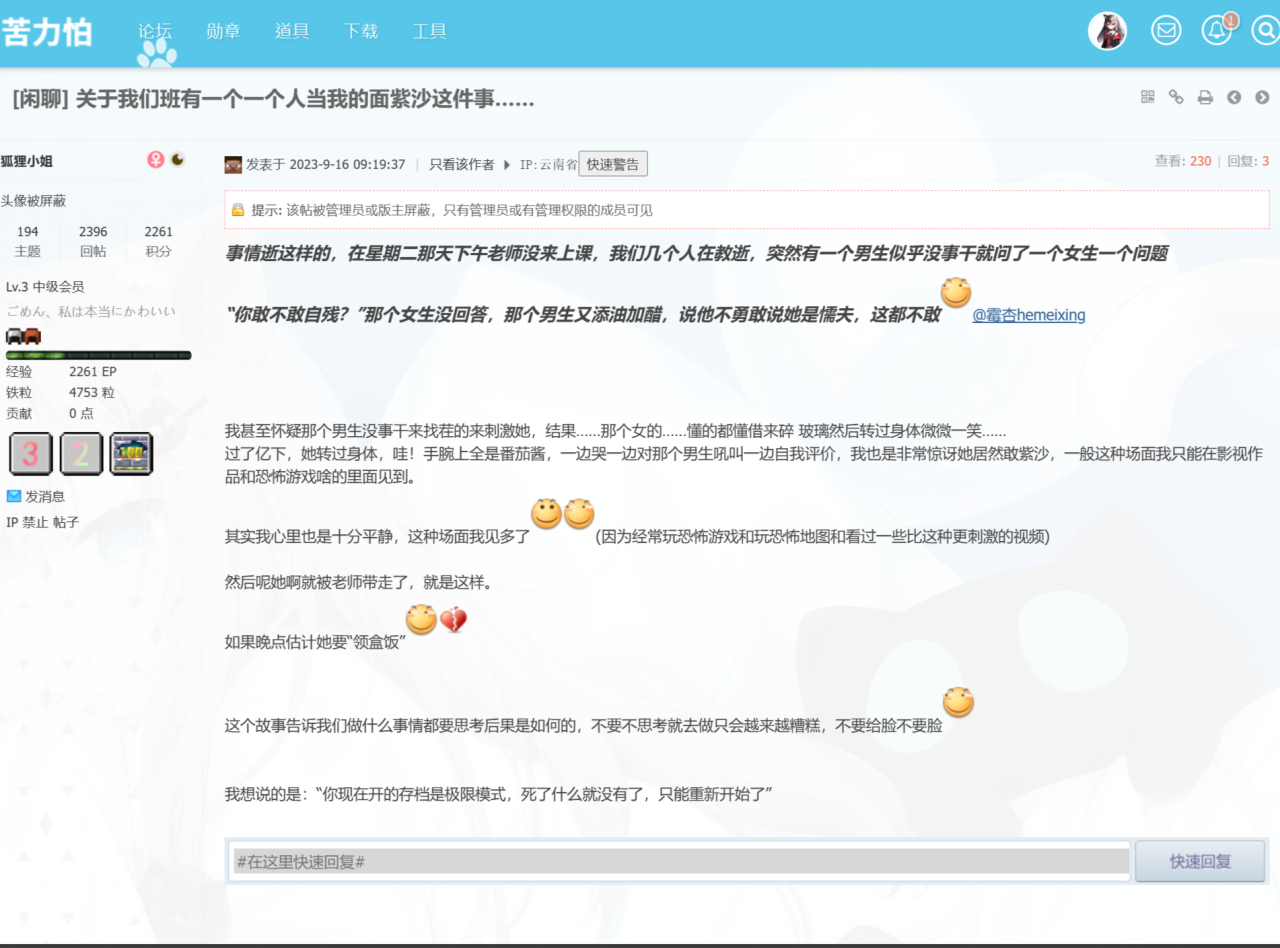
Task: Click the IP:云南省 location text
Action: 548,165
